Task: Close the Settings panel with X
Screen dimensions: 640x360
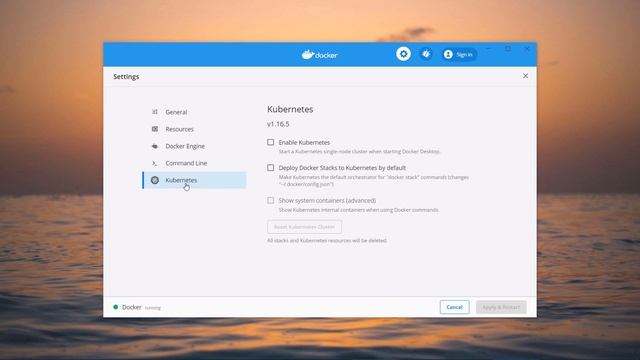Action: click(x=525, y=76)
